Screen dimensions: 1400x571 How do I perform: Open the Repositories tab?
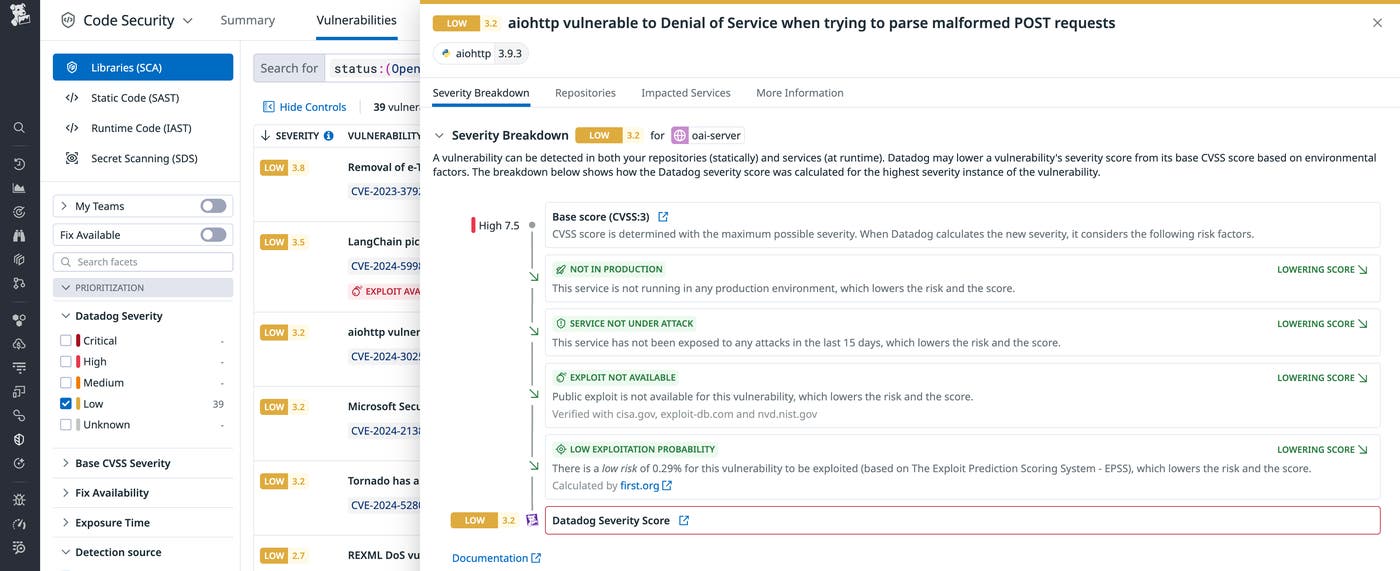[x=585, y=93]
